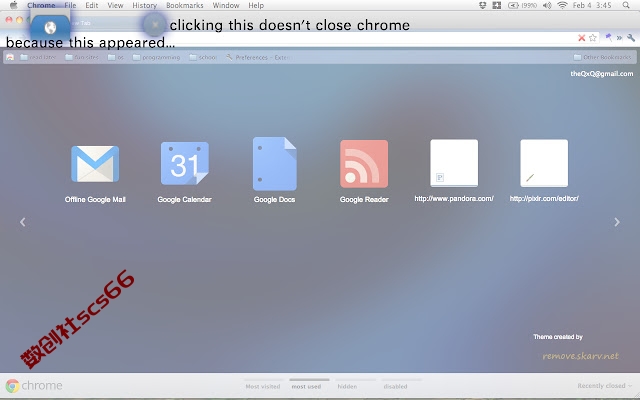Open the Chrome application menu

41,5
